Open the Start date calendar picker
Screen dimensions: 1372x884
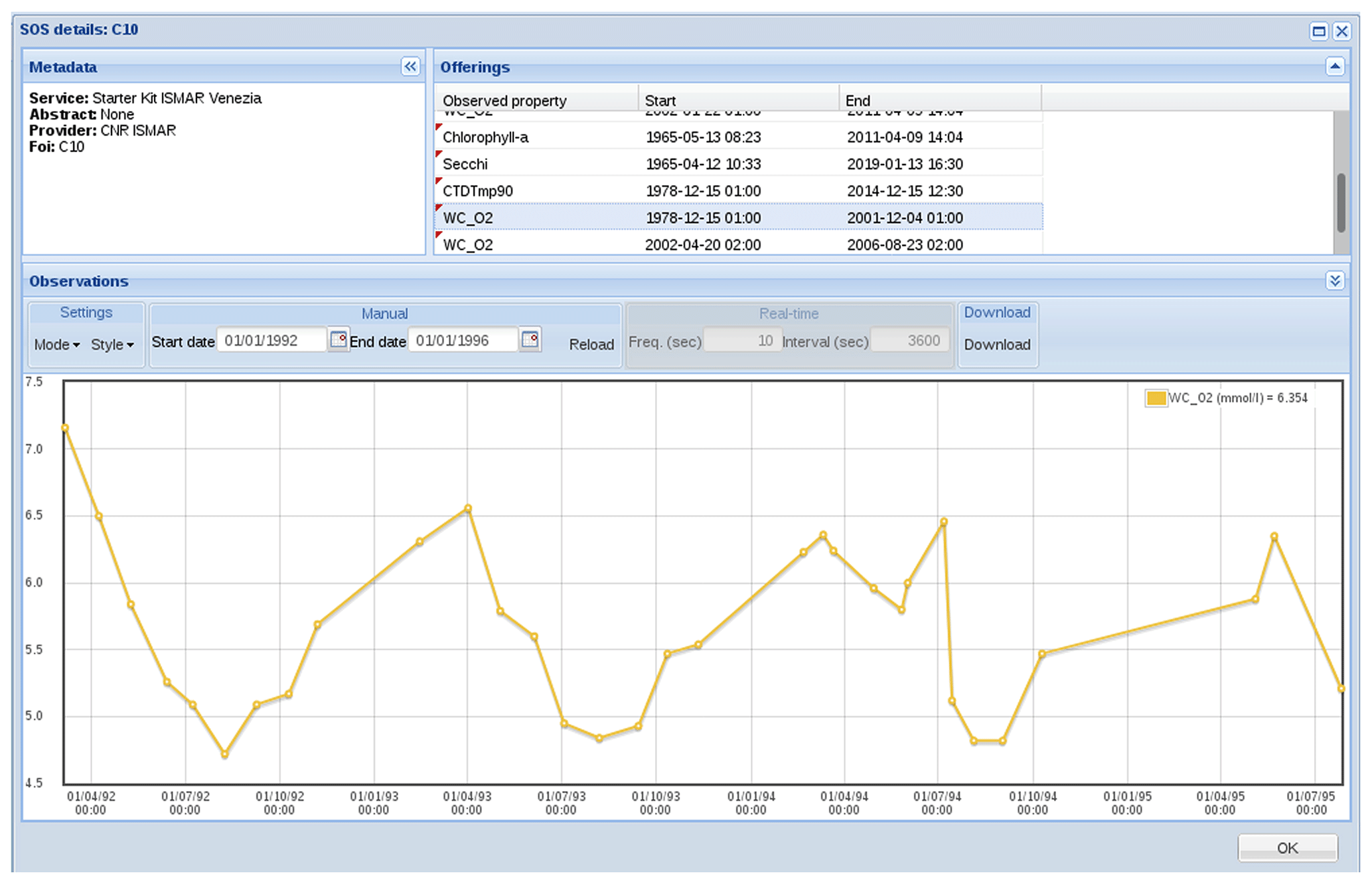(339, 340)
